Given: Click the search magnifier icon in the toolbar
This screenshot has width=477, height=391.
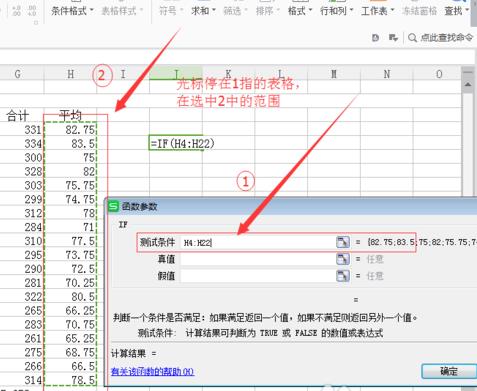Looking at the screenshot, I should point(412,38).
